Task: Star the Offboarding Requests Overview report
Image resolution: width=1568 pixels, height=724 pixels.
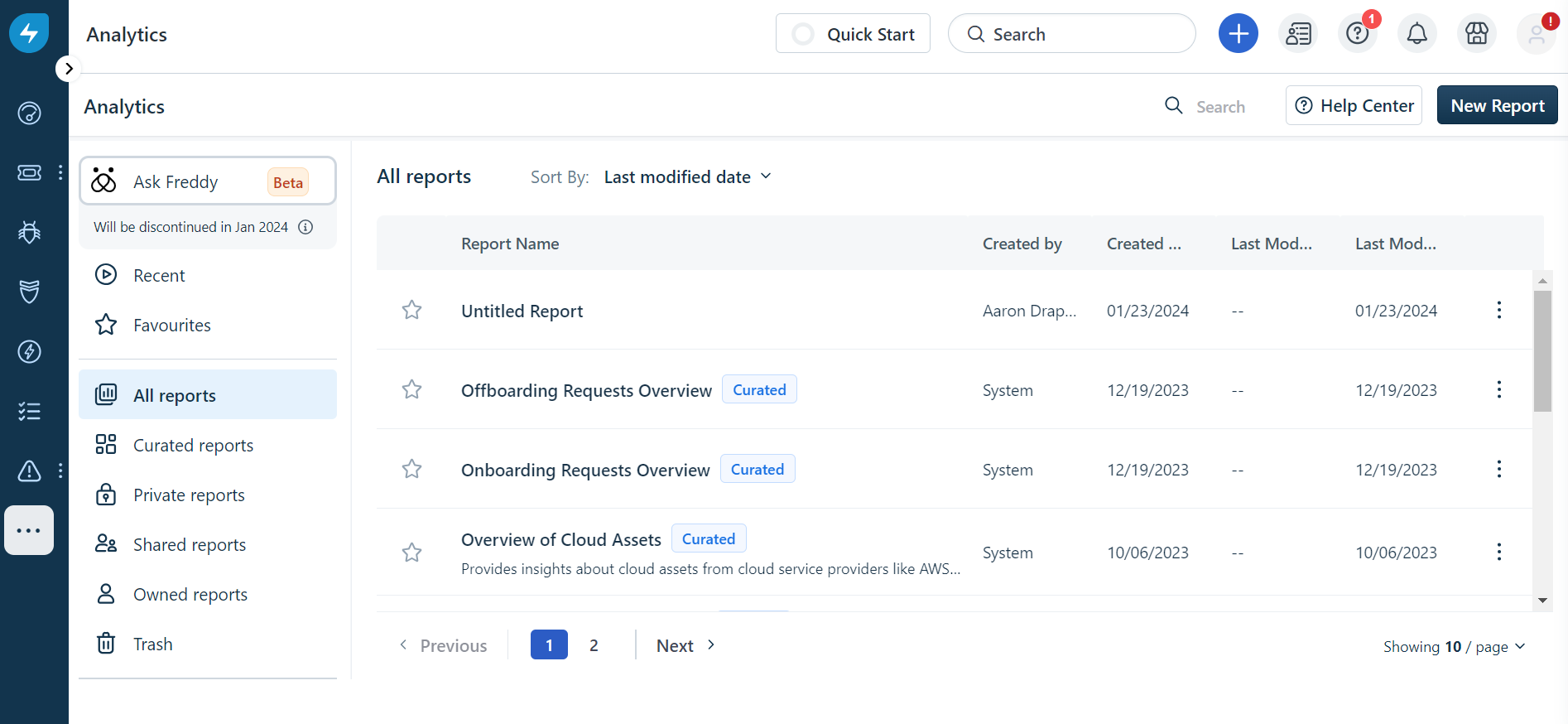Action: click(x=411, y=390)
